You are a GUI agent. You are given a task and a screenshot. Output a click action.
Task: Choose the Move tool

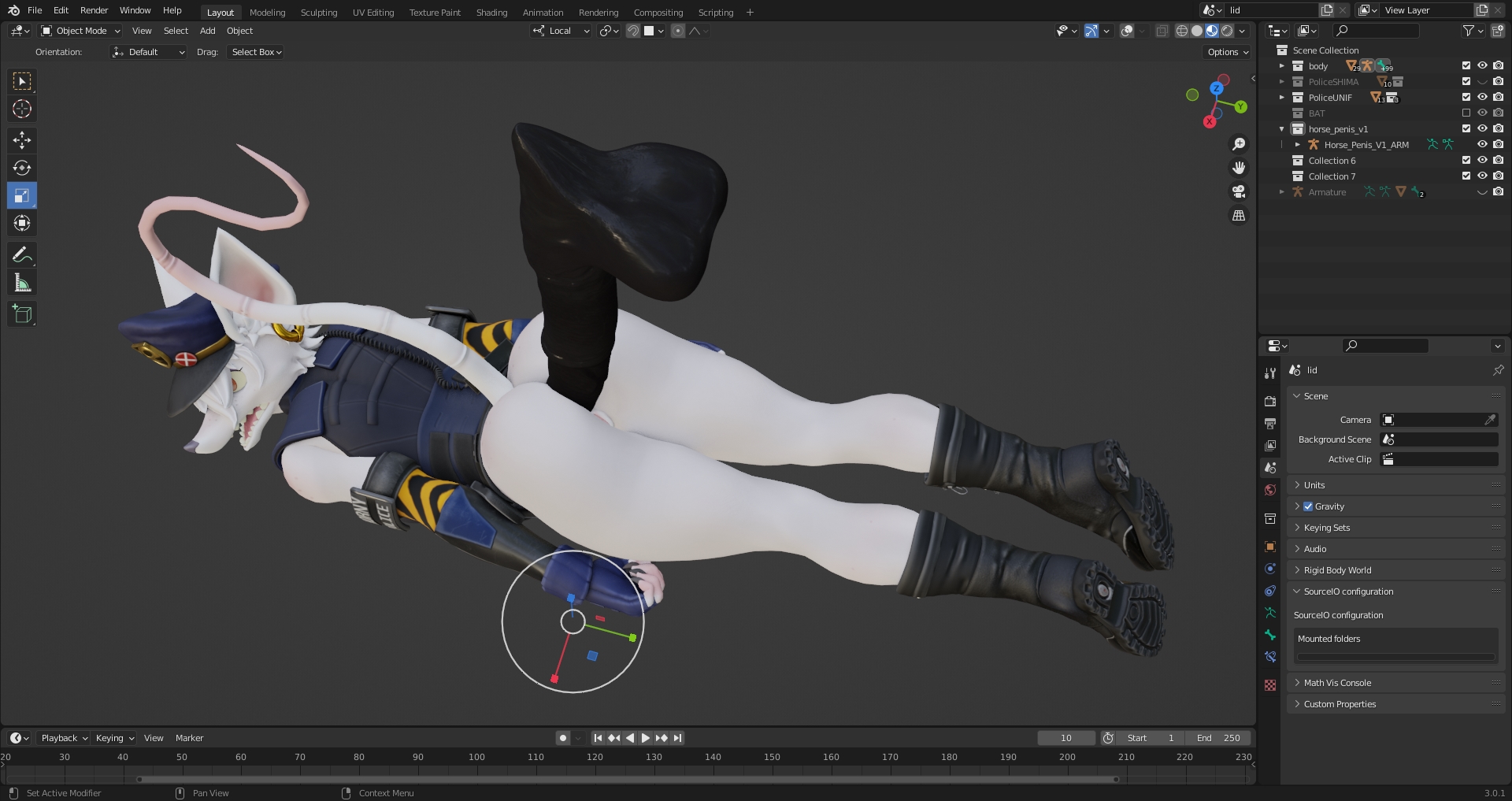pos(22,140)
